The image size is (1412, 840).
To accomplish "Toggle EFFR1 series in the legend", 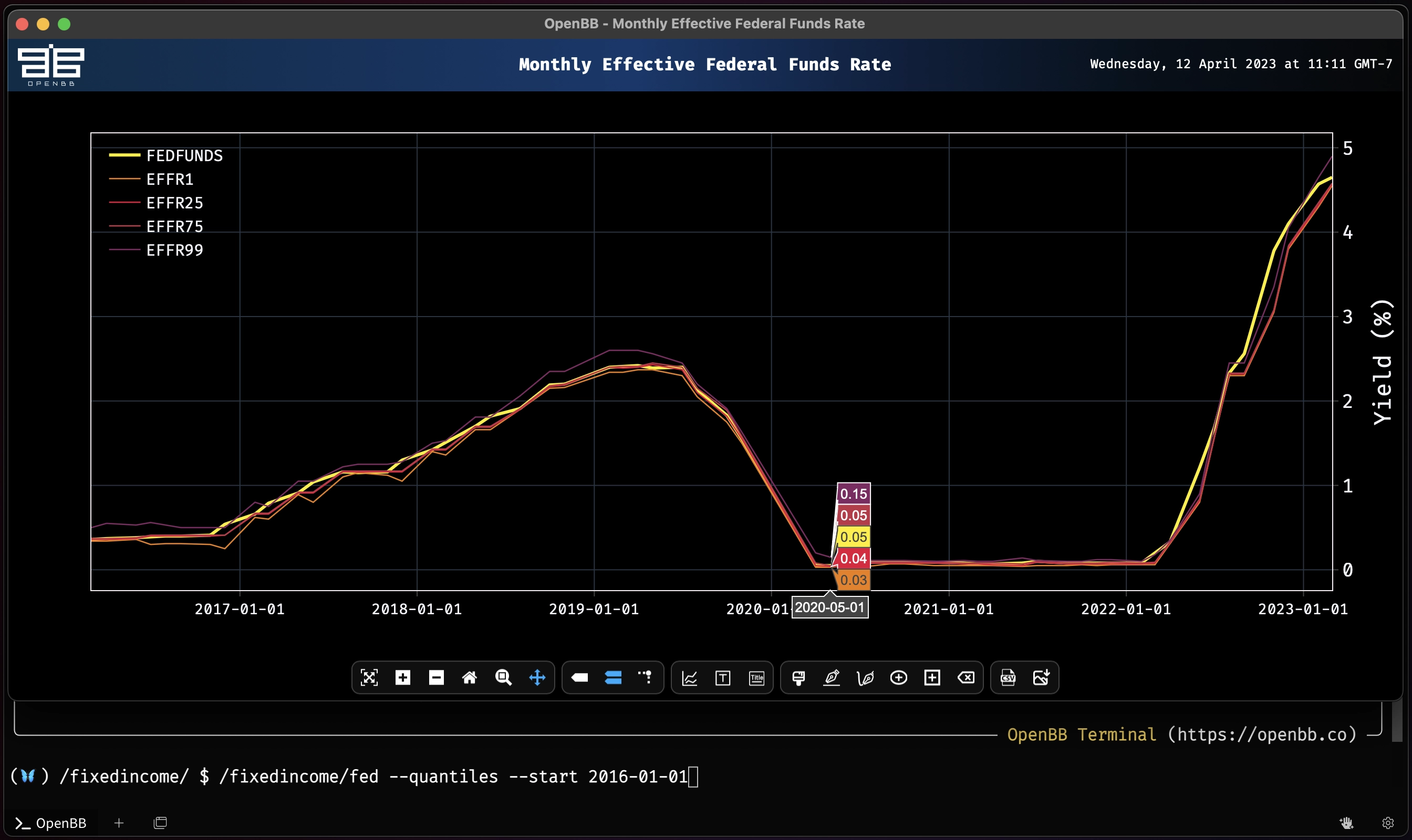I will pyautogui.click(x=151, y=180).
